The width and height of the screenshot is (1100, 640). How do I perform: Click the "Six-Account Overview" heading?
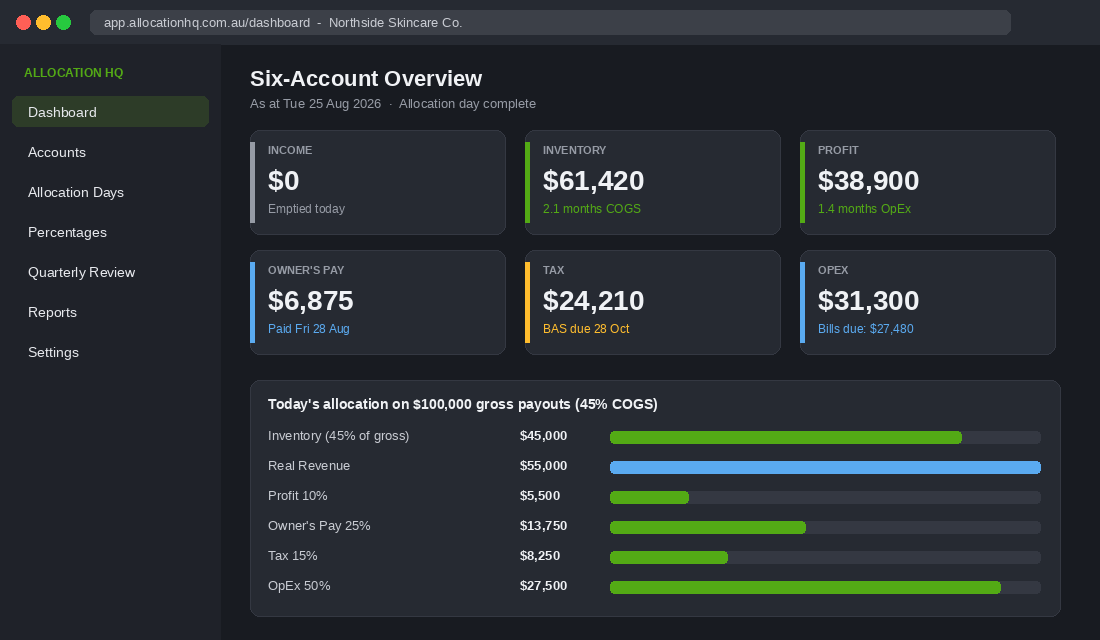(x=366, y=79)
